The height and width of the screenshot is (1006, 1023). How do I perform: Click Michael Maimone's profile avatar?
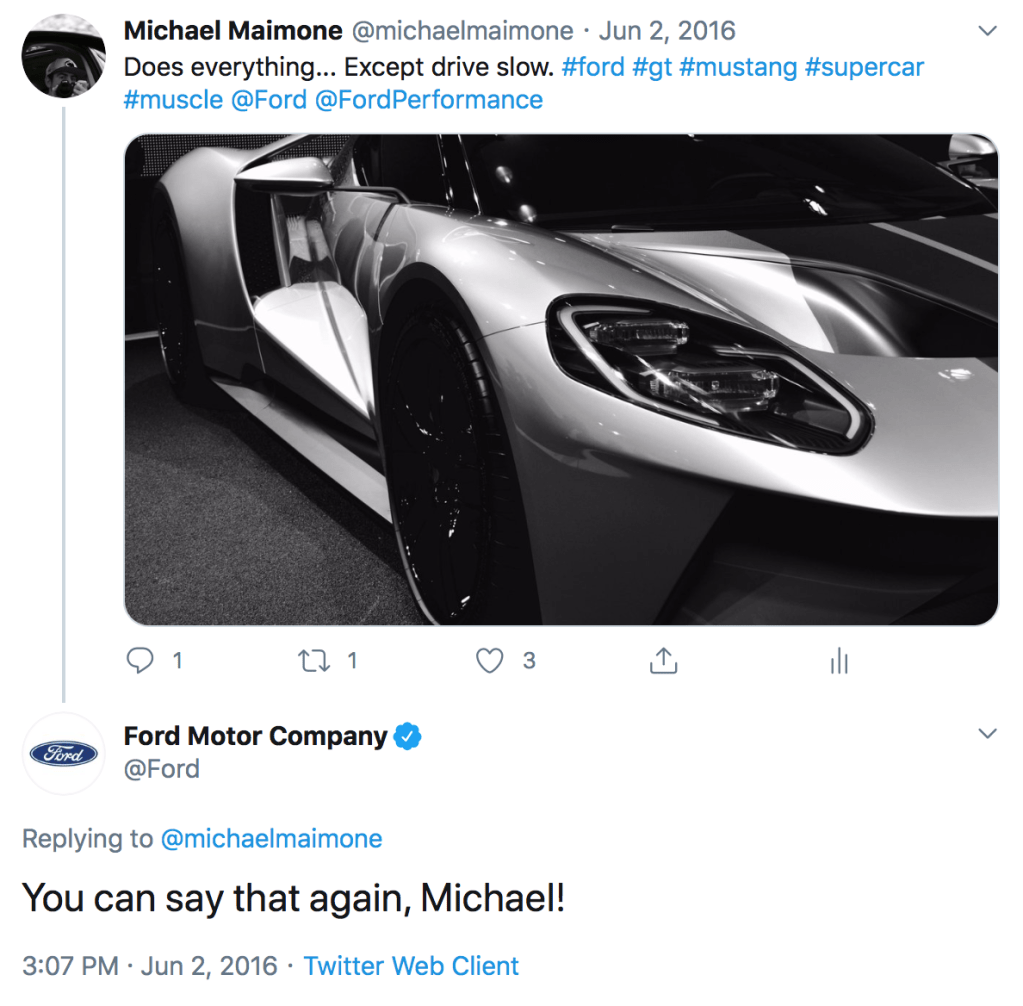tap(63, 57)
